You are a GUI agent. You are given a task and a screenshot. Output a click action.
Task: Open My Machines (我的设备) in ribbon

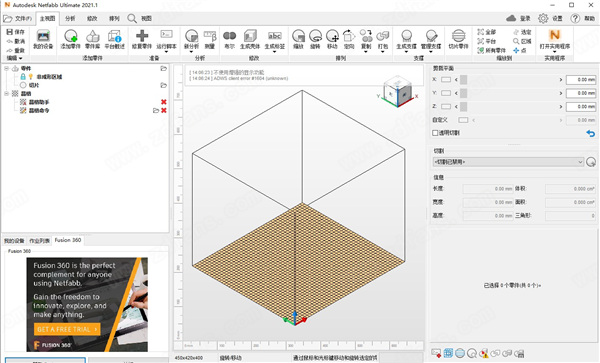tap(43, 39)
